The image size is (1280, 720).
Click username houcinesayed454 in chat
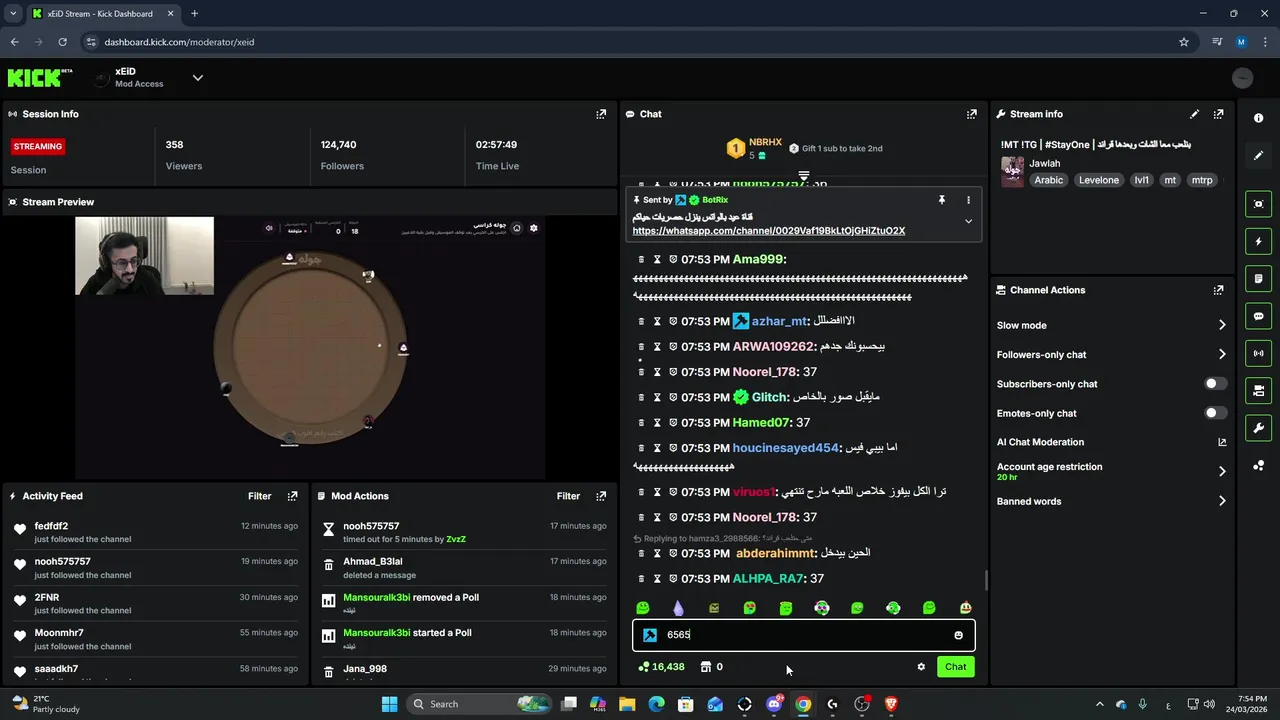point(785,448)
